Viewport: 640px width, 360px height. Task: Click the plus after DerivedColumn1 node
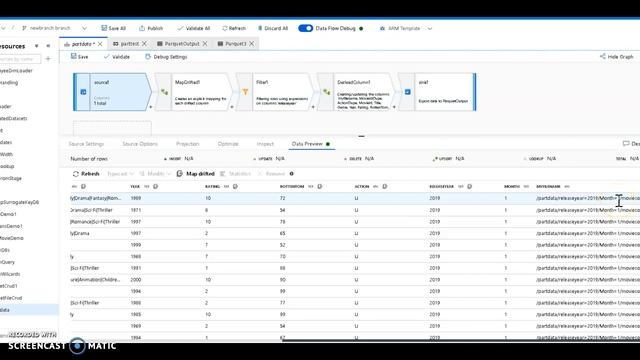[394, 107]
